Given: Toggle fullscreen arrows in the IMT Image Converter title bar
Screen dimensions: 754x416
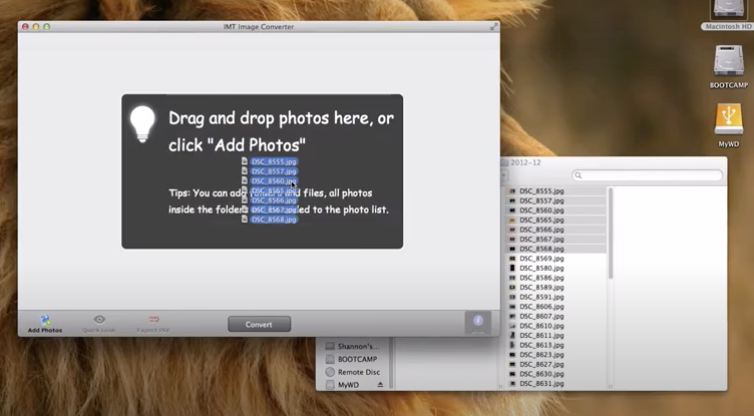Looking at the screenshot, I should coord(493,26).
